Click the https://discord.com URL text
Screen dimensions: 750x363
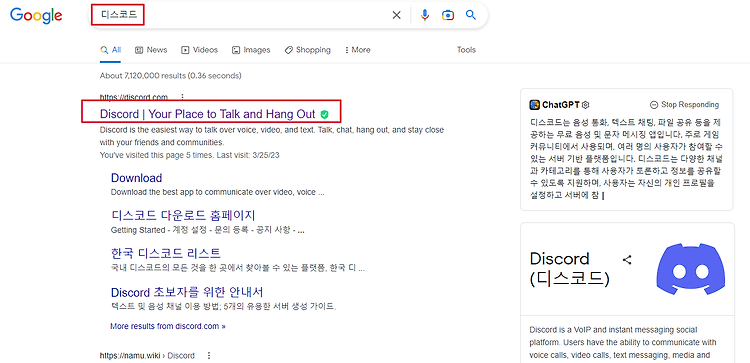pos(134,97)
